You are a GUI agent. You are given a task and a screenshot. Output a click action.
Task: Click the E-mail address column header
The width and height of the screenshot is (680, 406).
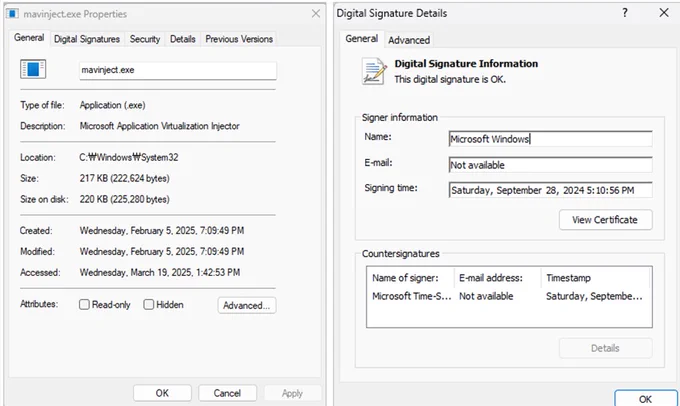coord(498,278)
